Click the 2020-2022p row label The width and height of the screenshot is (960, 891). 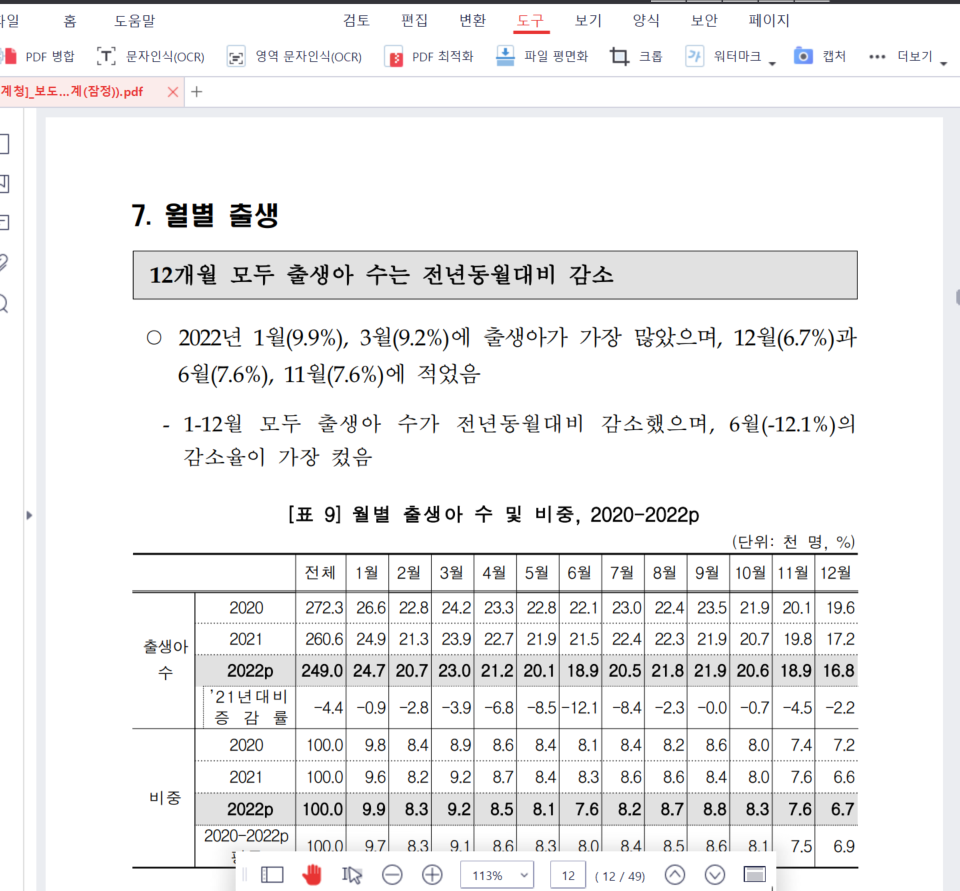click(246, 836)
